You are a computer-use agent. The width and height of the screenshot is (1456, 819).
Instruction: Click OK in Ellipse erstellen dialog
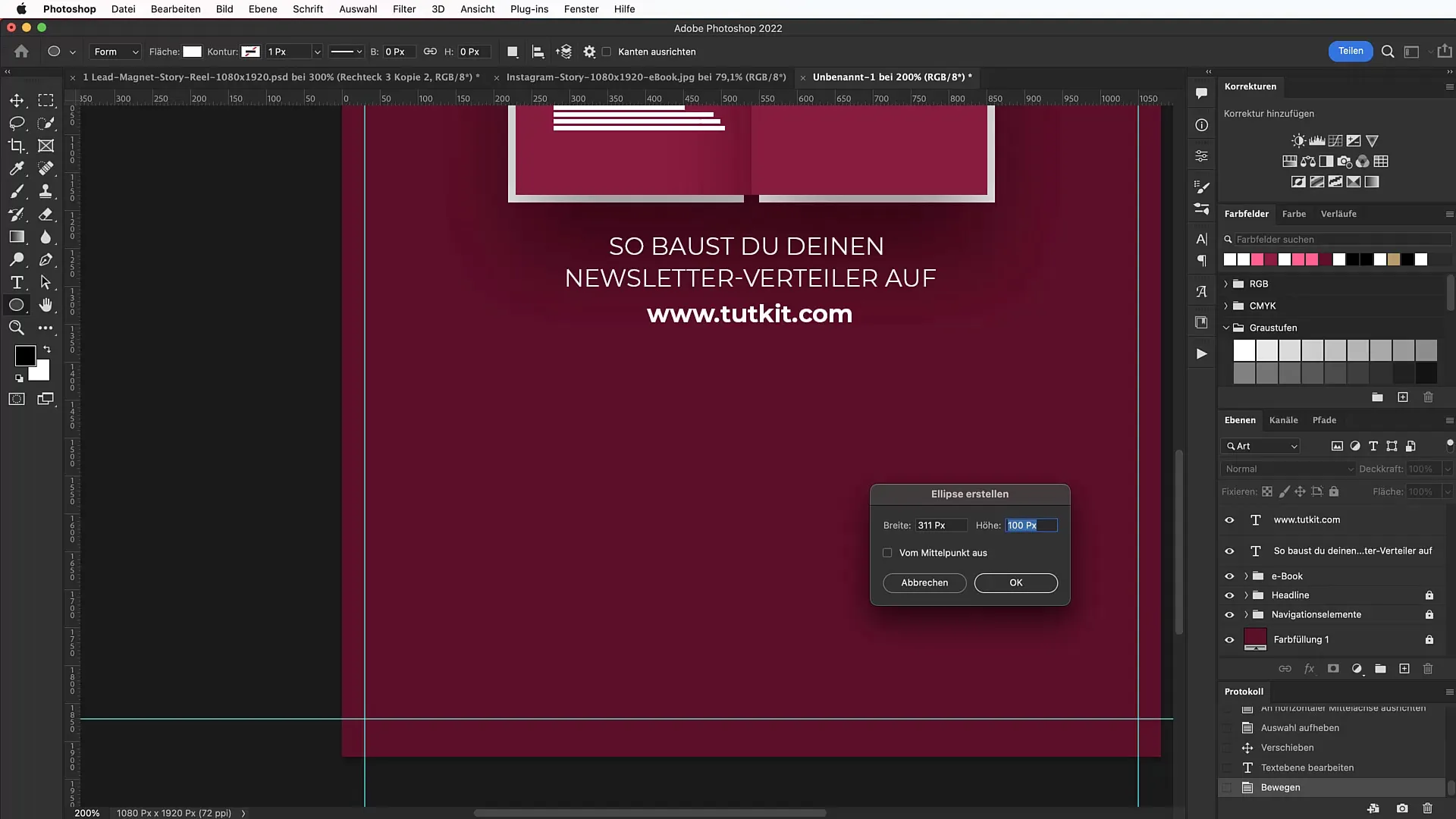1015,583
